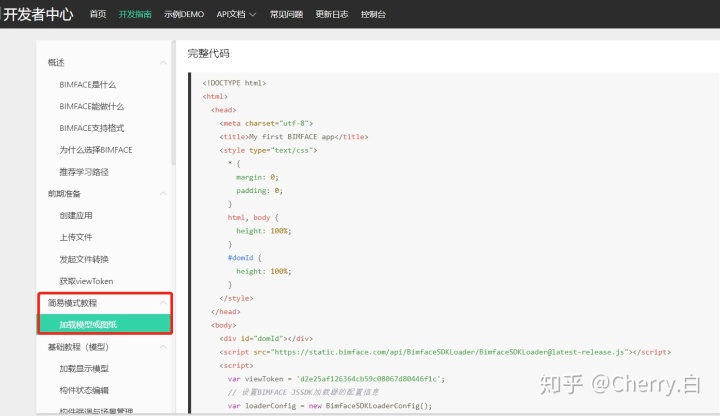The image size is (720, 416).
Task: Click the 开发者中心 site title
Action: pyautogui.click(x=38, y=14)
